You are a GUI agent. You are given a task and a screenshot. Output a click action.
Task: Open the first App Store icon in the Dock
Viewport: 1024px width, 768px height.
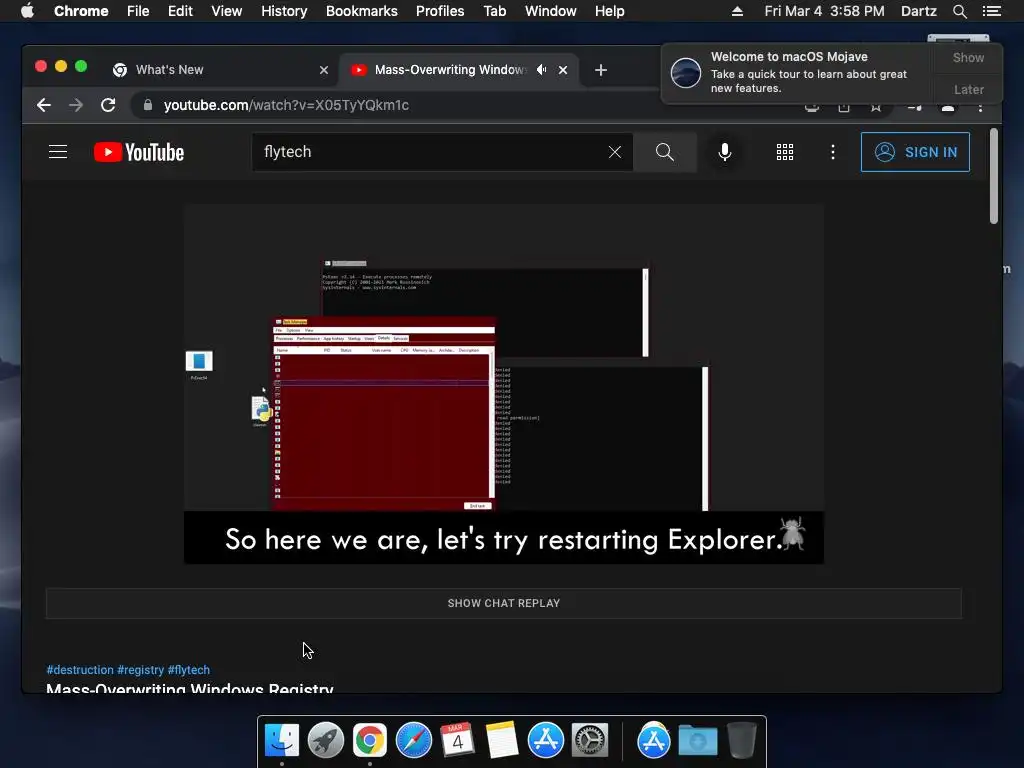pos(545,741)
